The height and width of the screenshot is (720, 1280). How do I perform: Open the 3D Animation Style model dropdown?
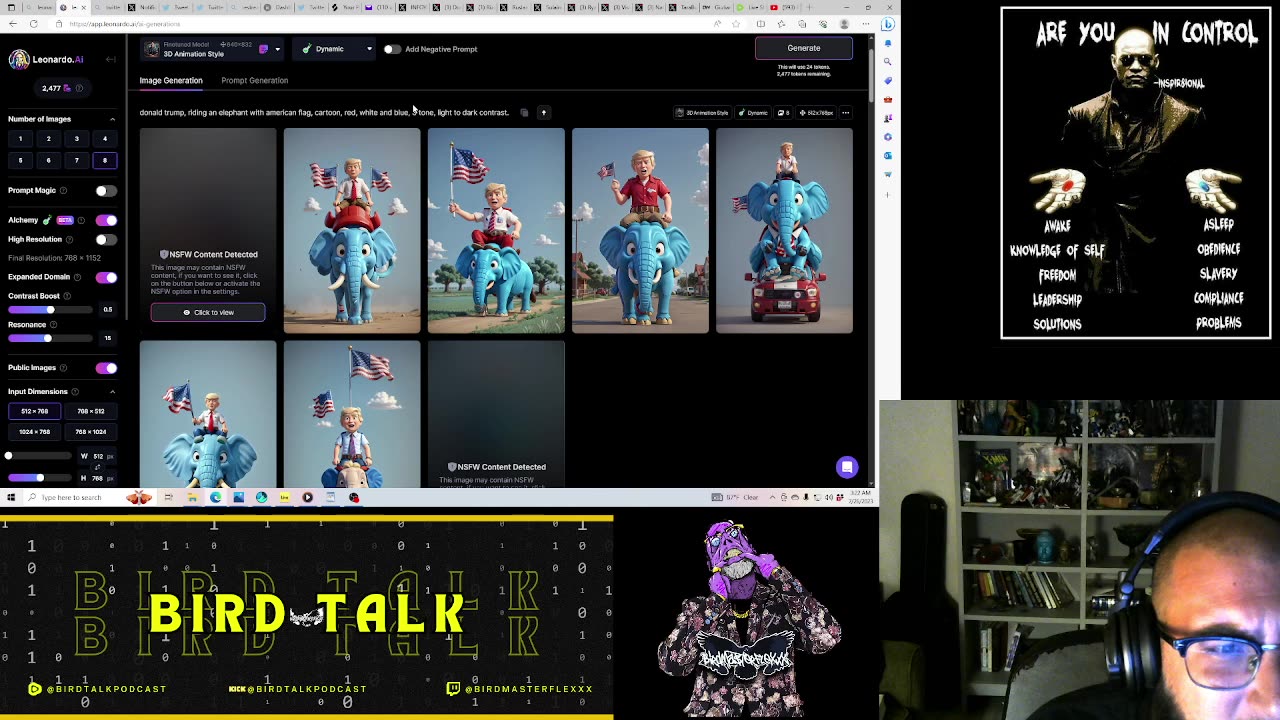coord(212,49)
